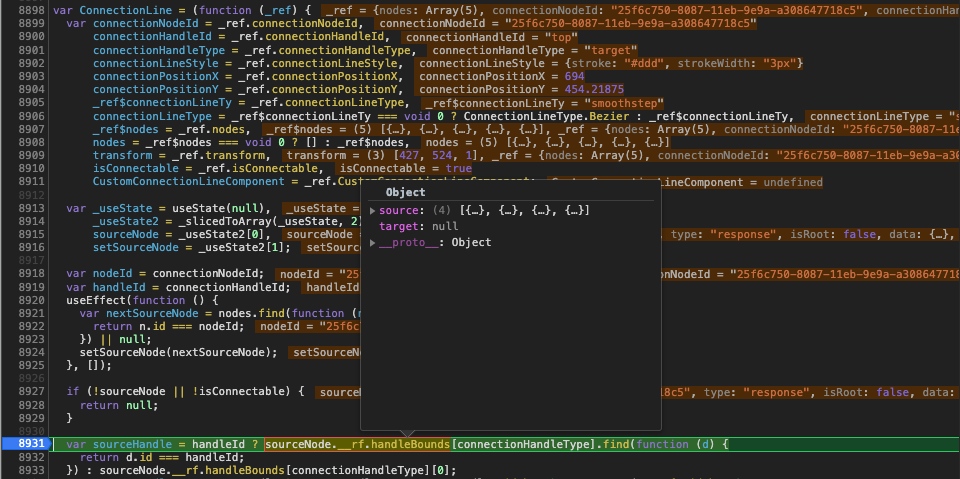Click inline value isConnectable = true
The height and width of the screenshot is (479, 960).
pos(405,168)
